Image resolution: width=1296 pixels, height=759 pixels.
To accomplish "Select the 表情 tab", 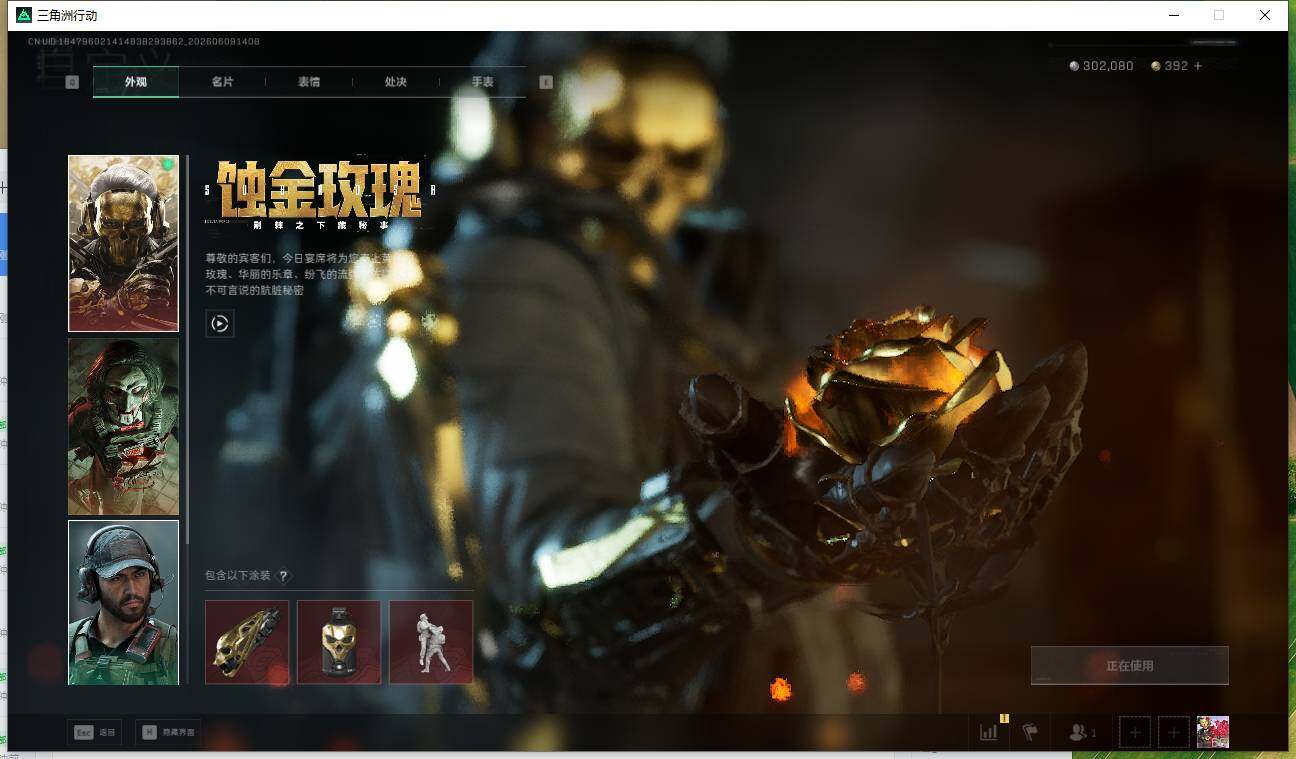I will coord(309,82).
